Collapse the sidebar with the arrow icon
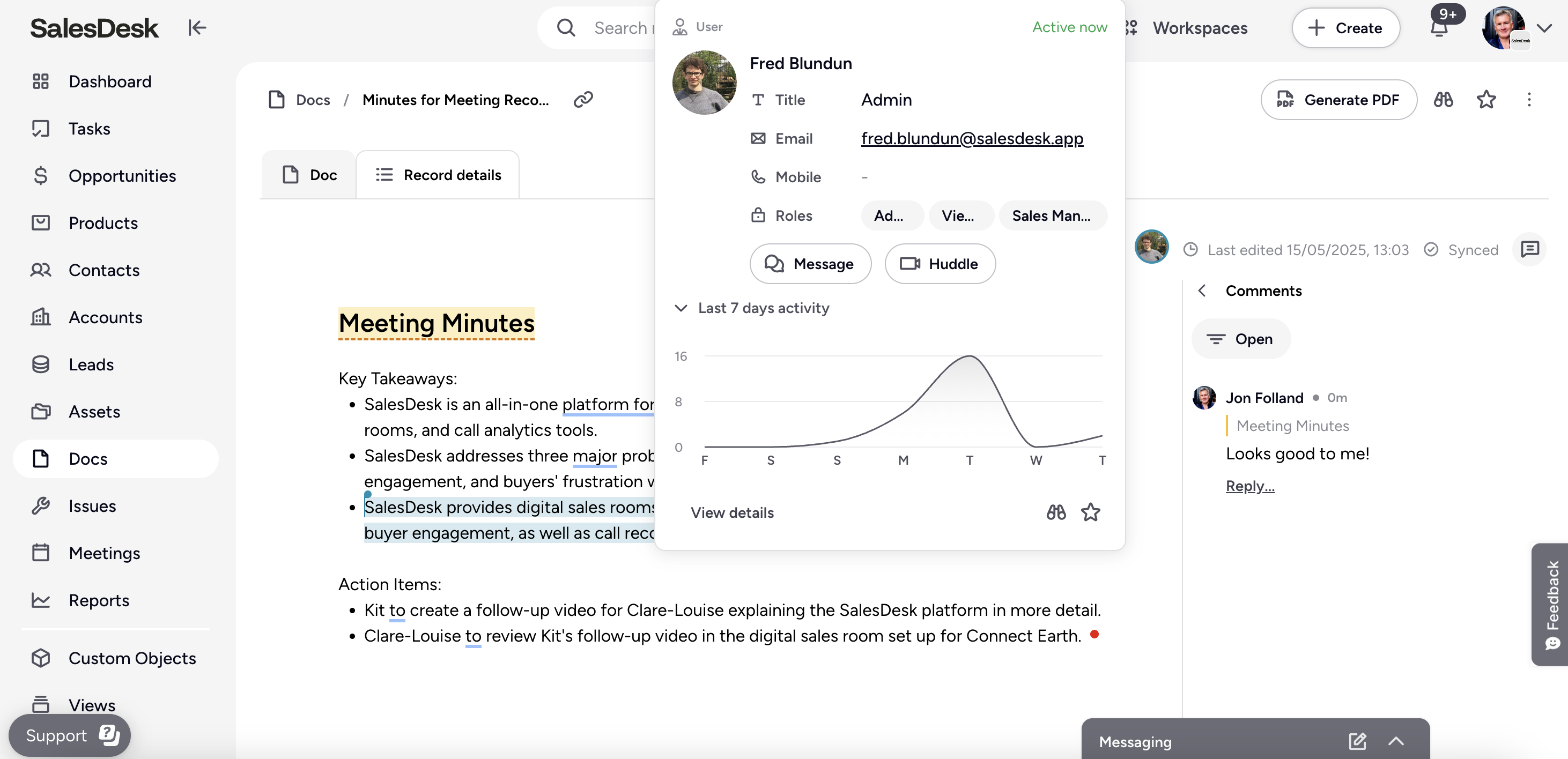 [197, 28]
